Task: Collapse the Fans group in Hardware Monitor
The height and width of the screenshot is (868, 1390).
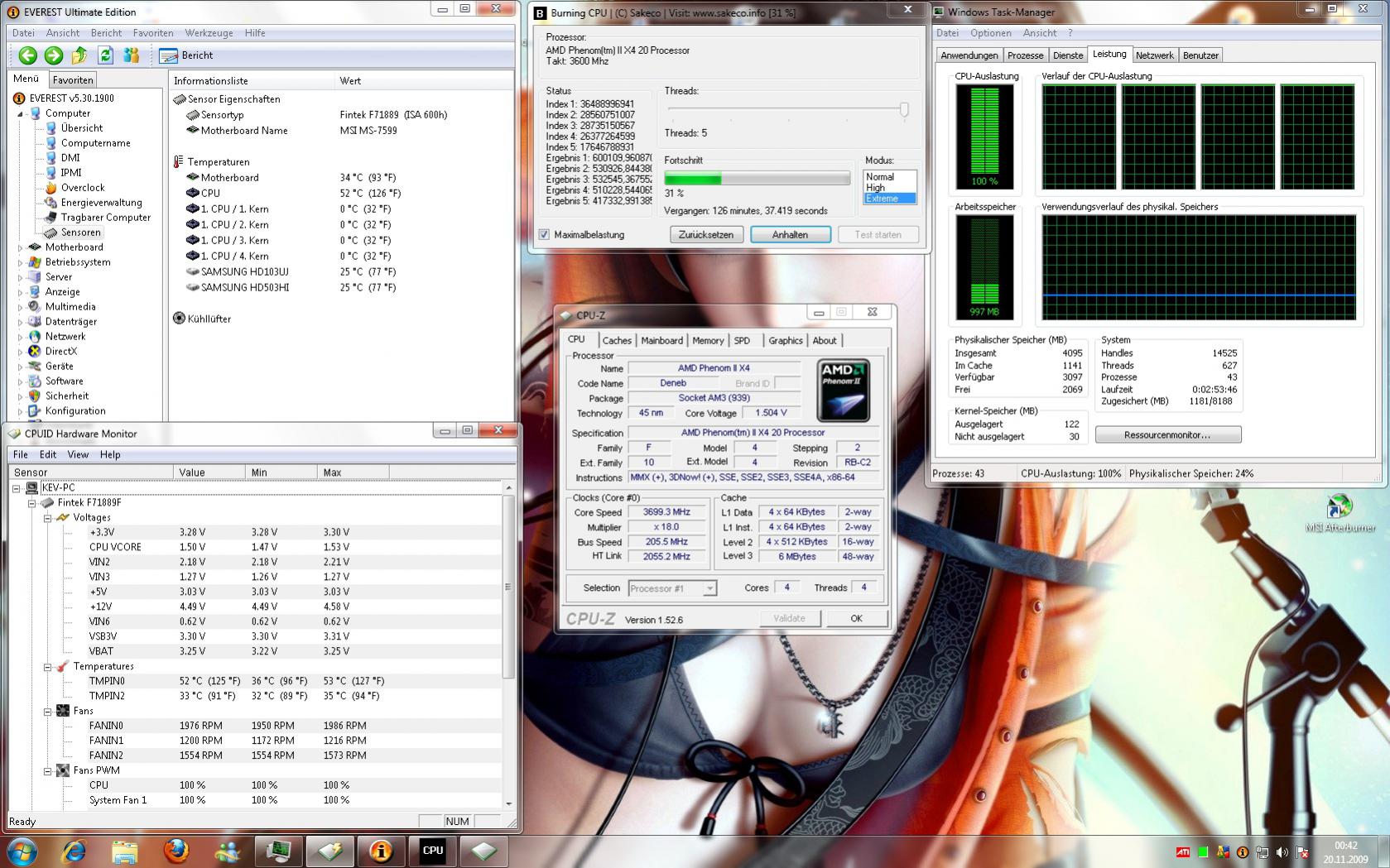Action: 47,712
